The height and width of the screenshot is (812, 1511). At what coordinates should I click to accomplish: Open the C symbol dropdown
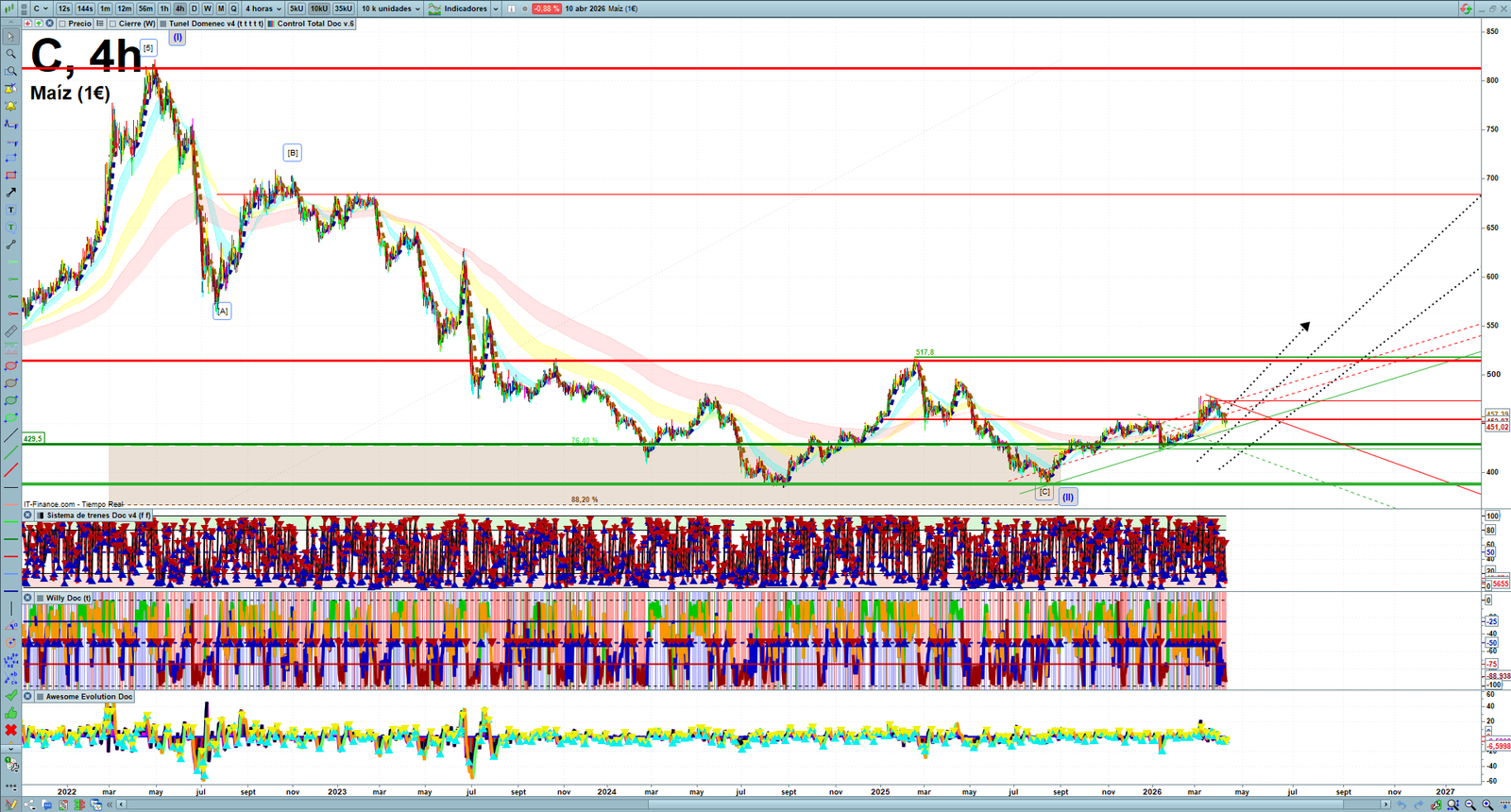(40, 8)
